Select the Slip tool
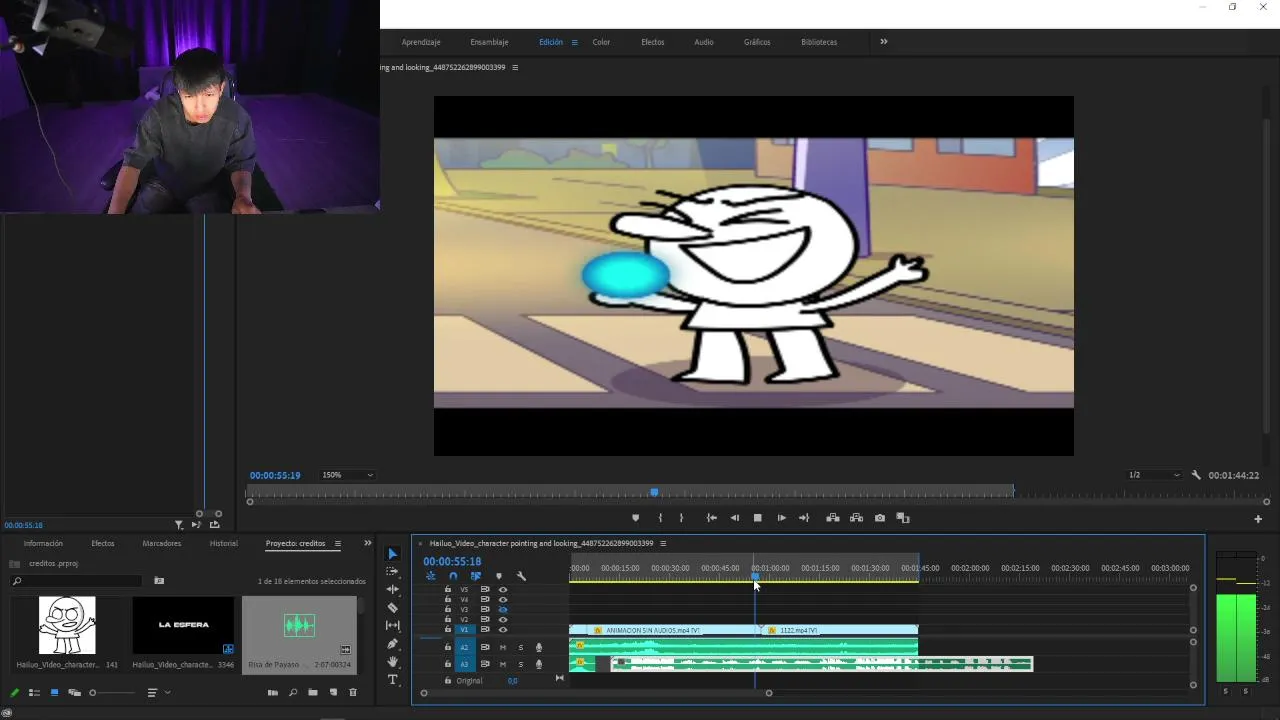Image resolution: width=1280 pixels, height=720 pixels. coord(392,626)
